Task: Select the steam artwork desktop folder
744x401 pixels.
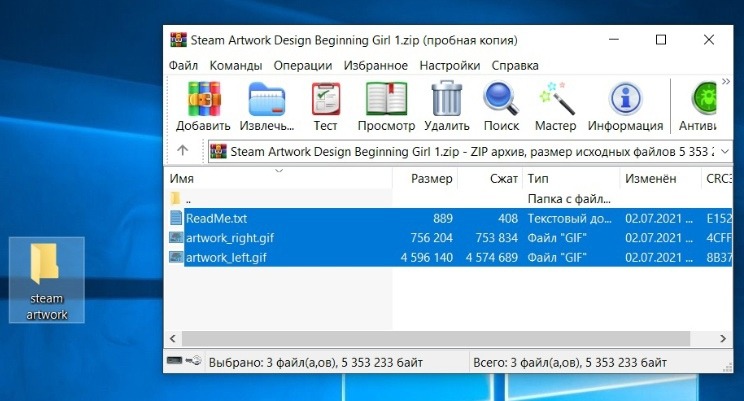Action: (46, 280)
